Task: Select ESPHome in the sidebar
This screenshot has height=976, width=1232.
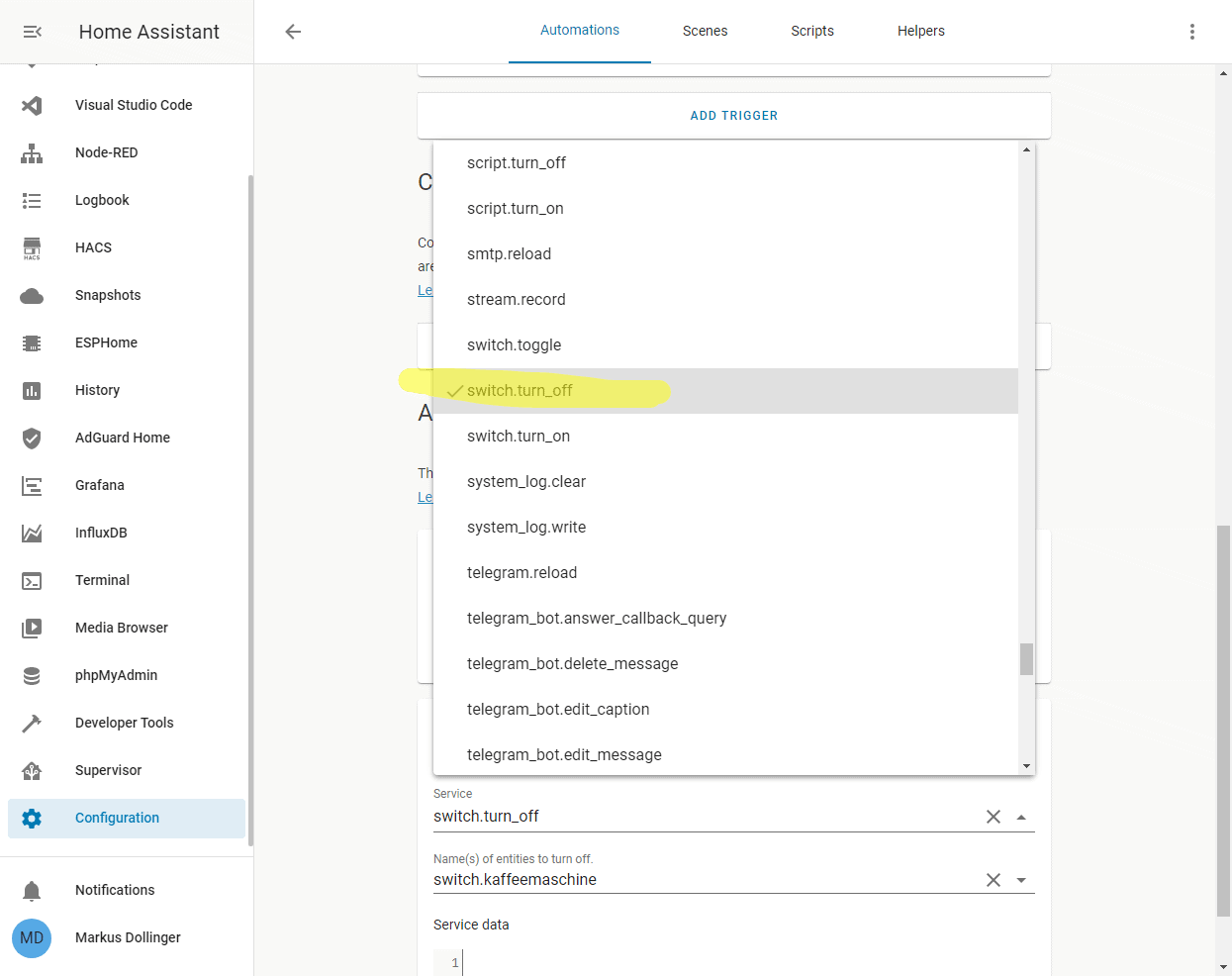Action: pyautogui.click(x=33, y=342)
